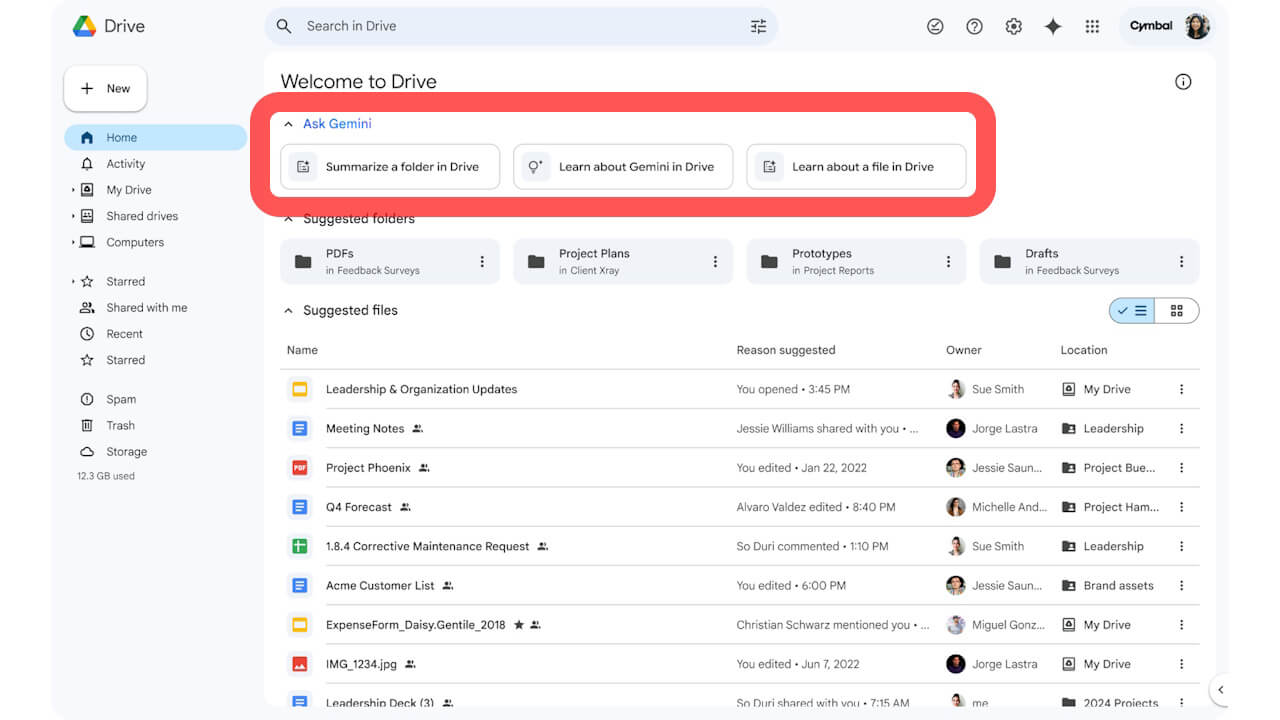Screen dimensions: 1280x720
Task: Open advanced search filter options icon
Action: [758, 27]
